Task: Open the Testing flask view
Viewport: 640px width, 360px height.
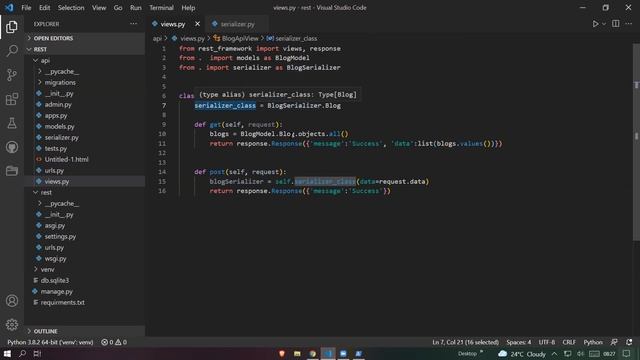Action: [12, 123]
